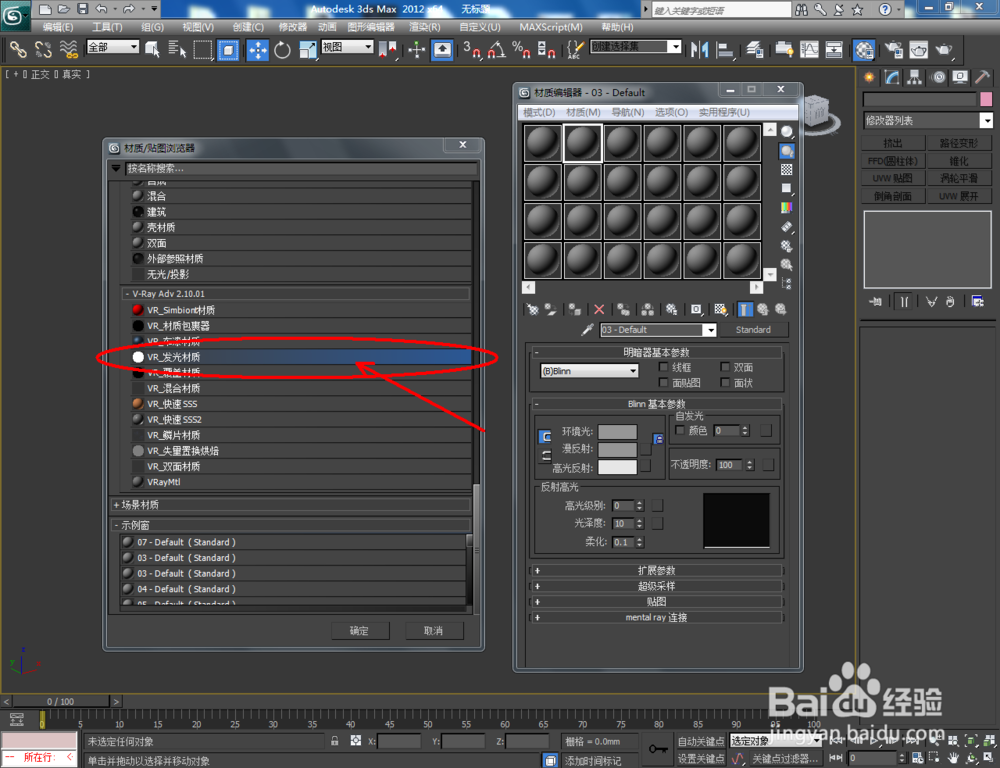Open the named selection set dropdown
This screenshot has height=768, width=1000.
tap(636, 47)
